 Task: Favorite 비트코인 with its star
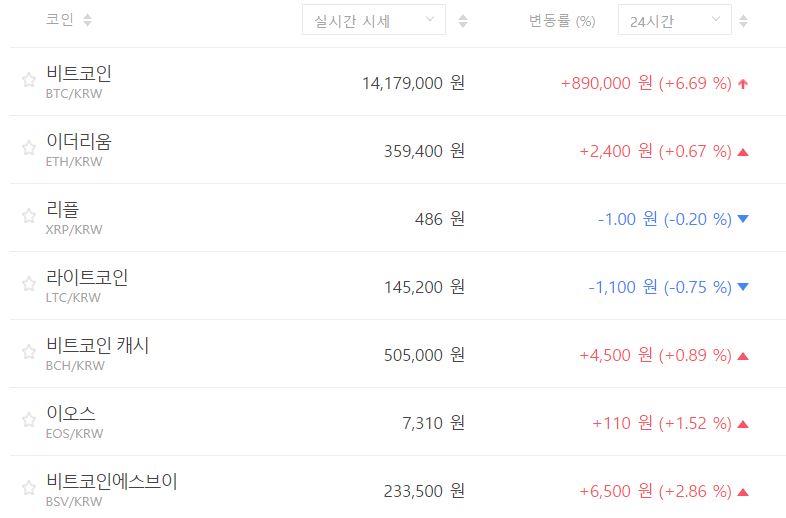(29, 81)
